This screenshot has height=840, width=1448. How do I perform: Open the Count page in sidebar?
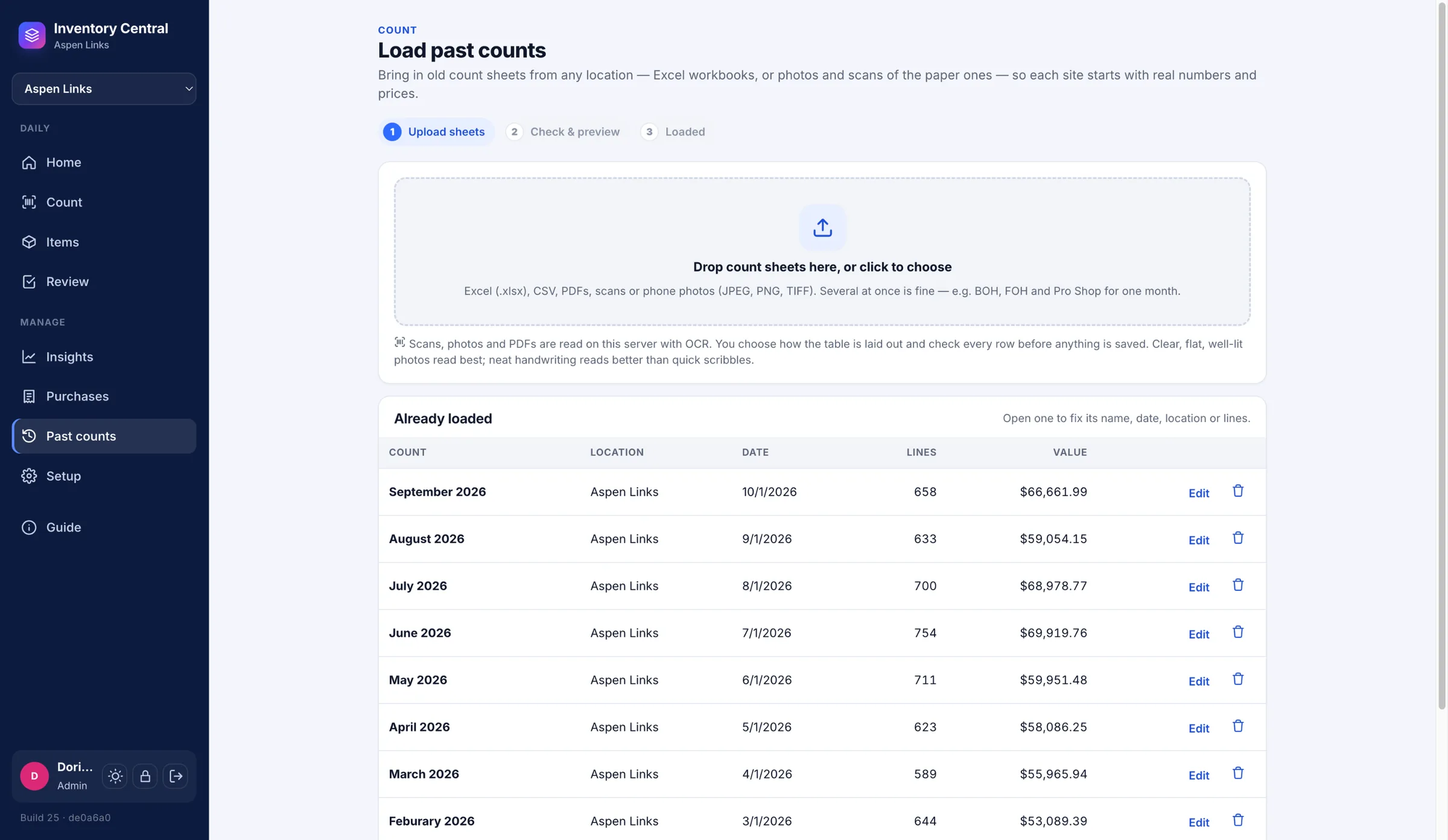(104, 202)
